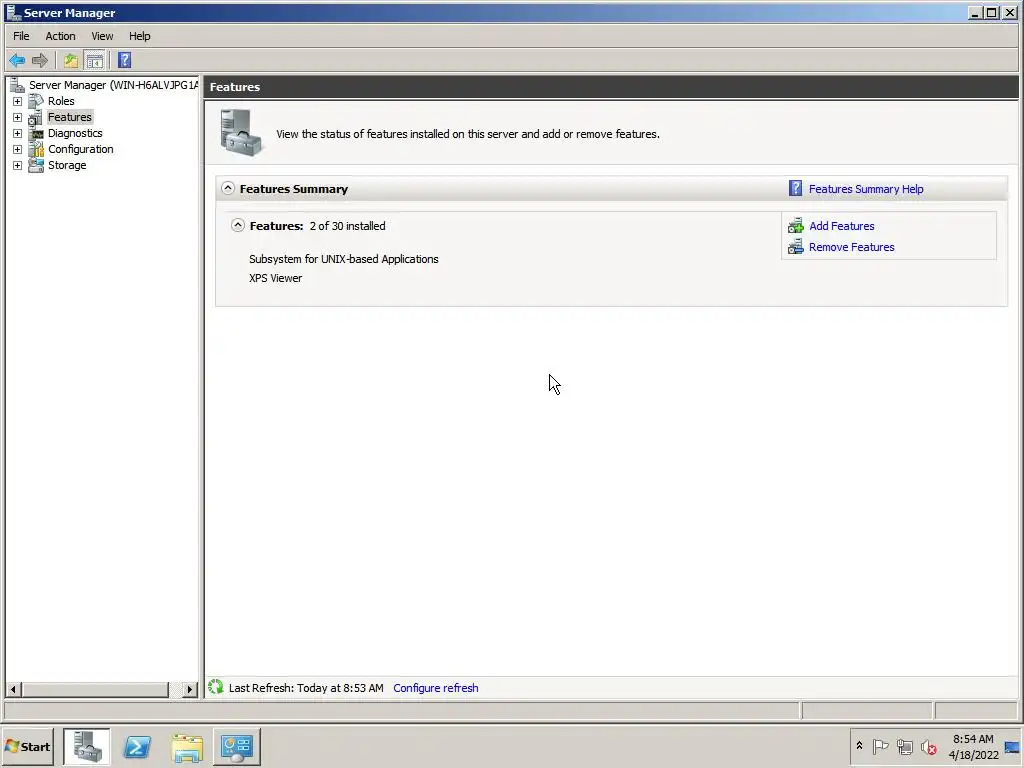Expand the Diagnostics tree node

[x=18, y=133]
